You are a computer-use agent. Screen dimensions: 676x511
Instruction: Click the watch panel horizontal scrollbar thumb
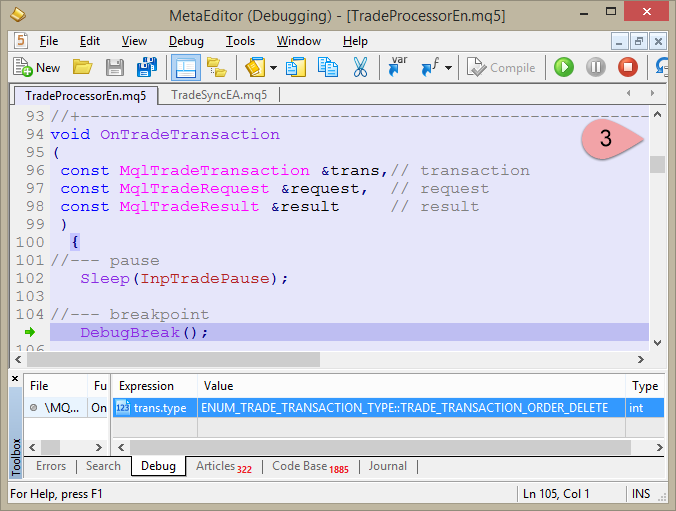point(380,447)
